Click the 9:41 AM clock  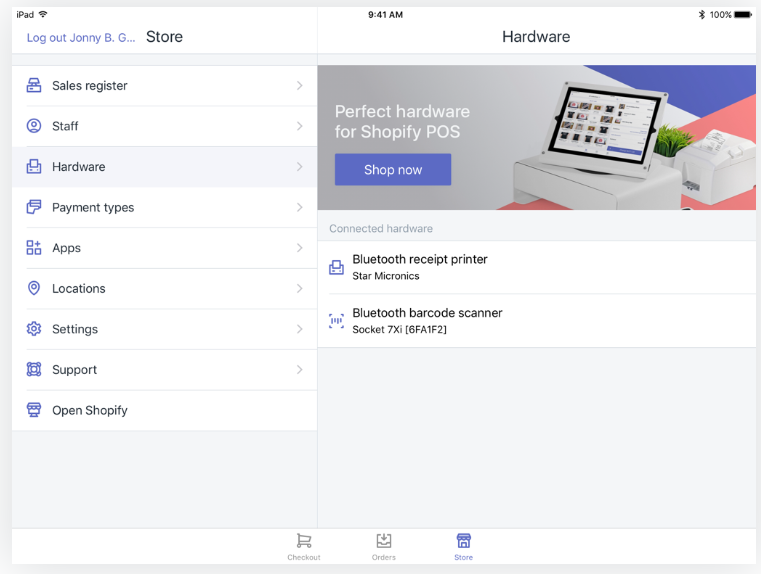pos(385,15)
